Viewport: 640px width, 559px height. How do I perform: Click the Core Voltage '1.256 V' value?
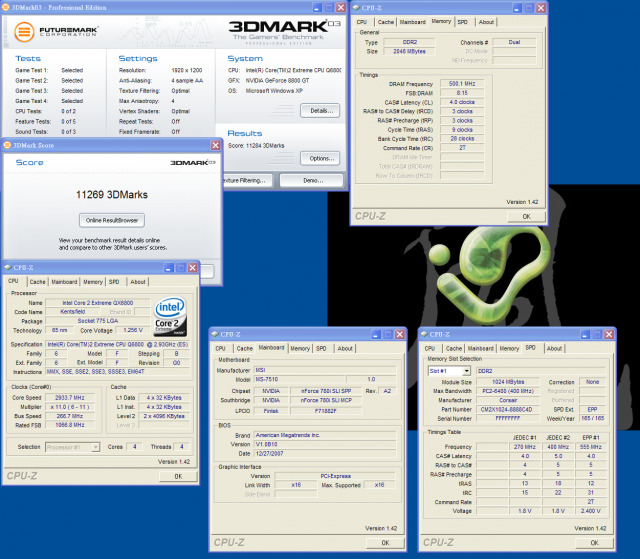(133, 330)
